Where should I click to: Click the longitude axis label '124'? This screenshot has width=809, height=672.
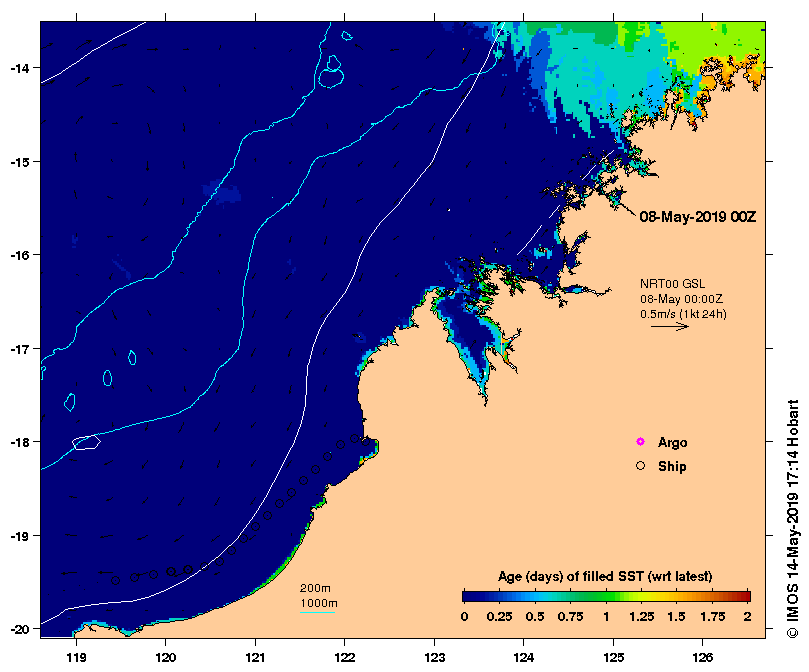point(524,658)
